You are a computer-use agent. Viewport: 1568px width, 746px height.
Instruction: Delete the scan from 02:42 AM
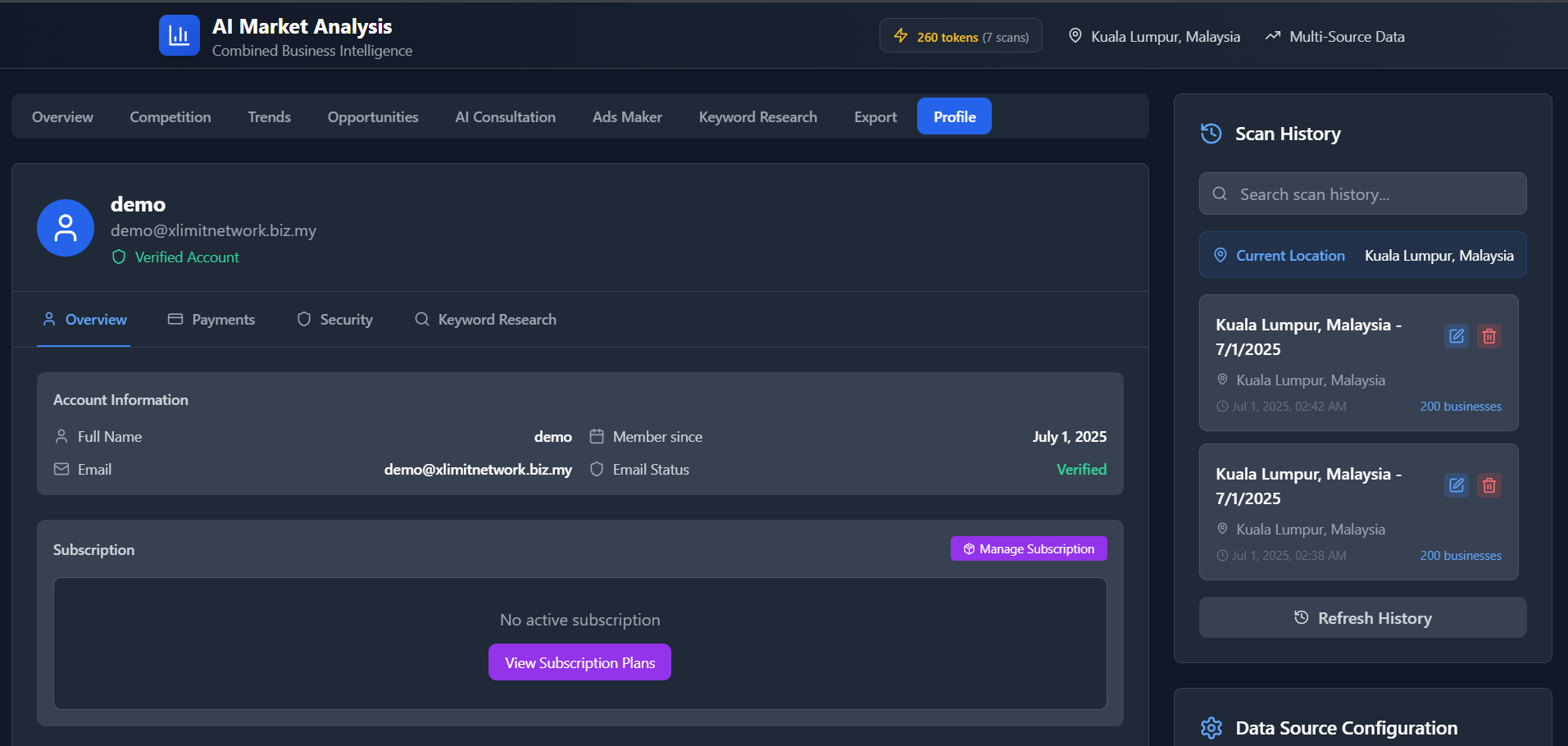point(1489,336)
